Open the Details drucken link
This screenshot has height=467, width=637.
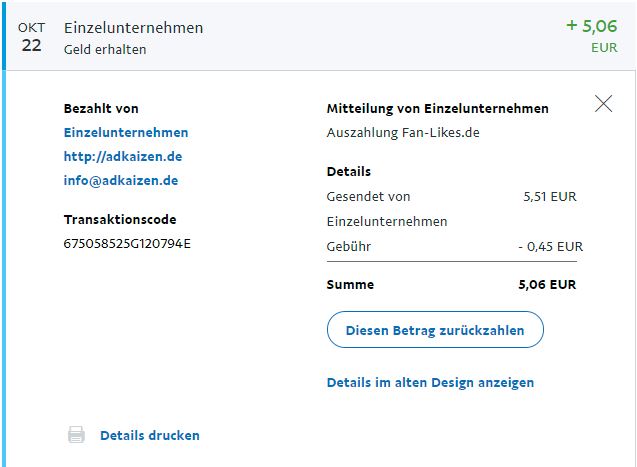pyautogui.click(x=150, y=435)
